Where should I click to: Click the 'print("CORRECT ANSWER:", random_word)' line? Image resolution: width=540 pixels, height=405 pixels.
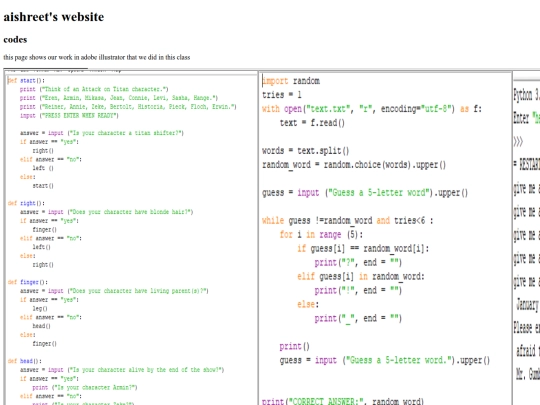click(x=343, y=401)
